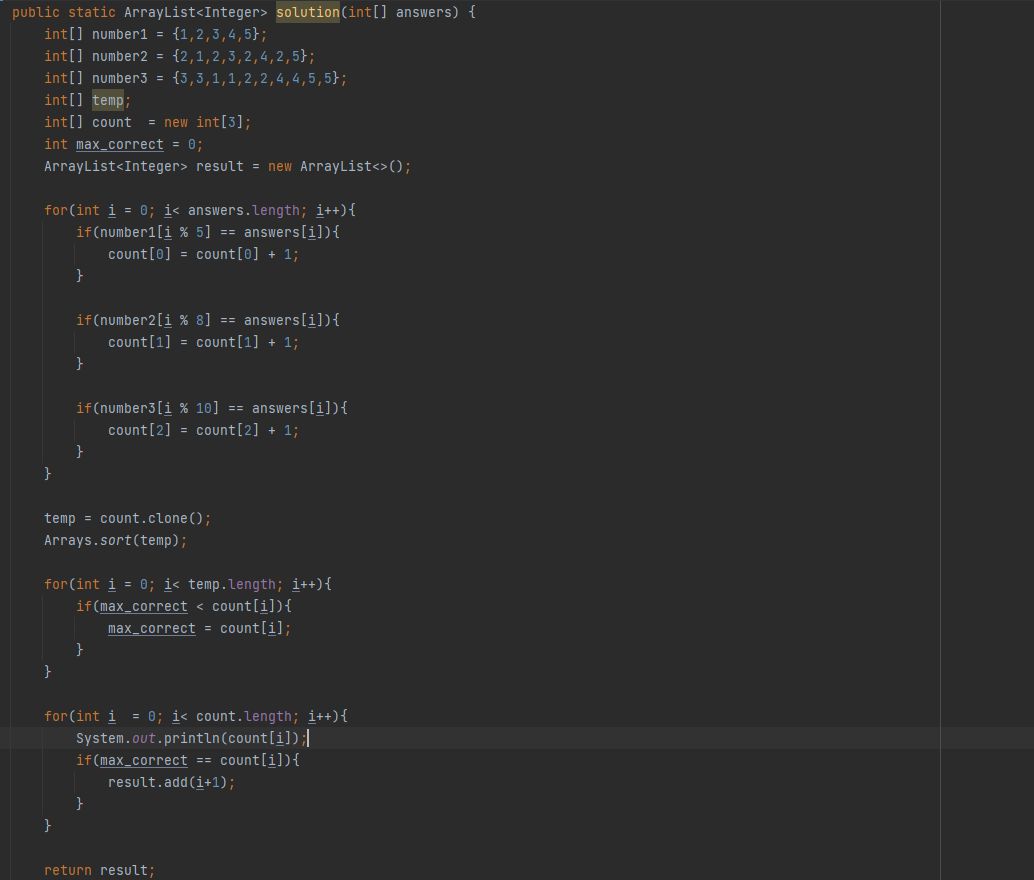This screenshot has height=880, width=1034.
Task: Click the statement "count[1] = count[1] + 1;"
Action: 204,342
